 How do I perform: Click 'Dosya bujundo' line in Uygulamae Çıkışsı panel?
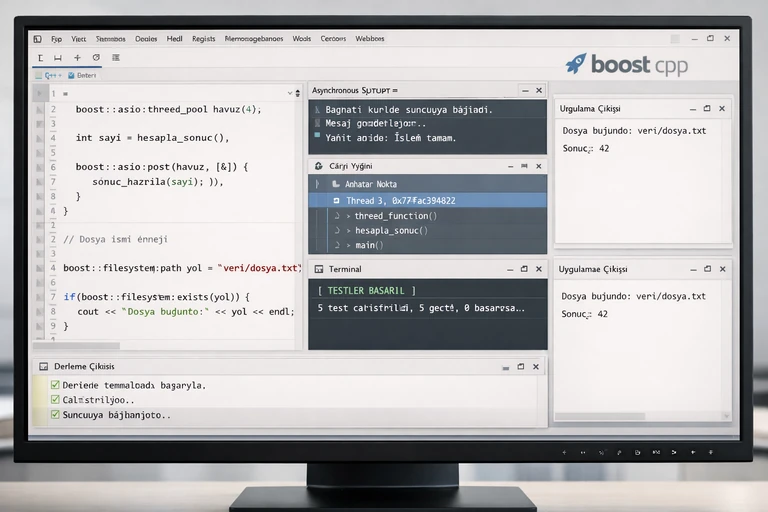tap(633, 296)
